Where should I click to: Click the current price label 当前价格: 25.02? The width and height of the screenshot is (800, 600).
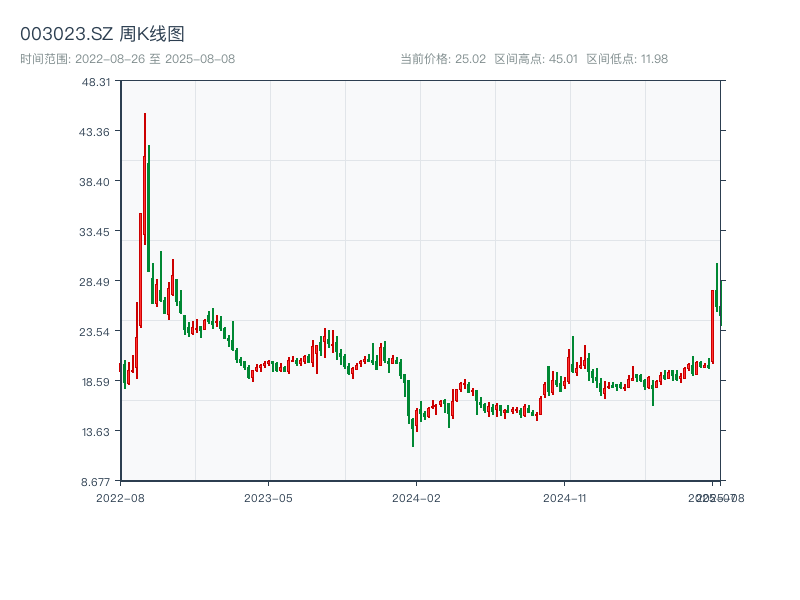[443, 59]
